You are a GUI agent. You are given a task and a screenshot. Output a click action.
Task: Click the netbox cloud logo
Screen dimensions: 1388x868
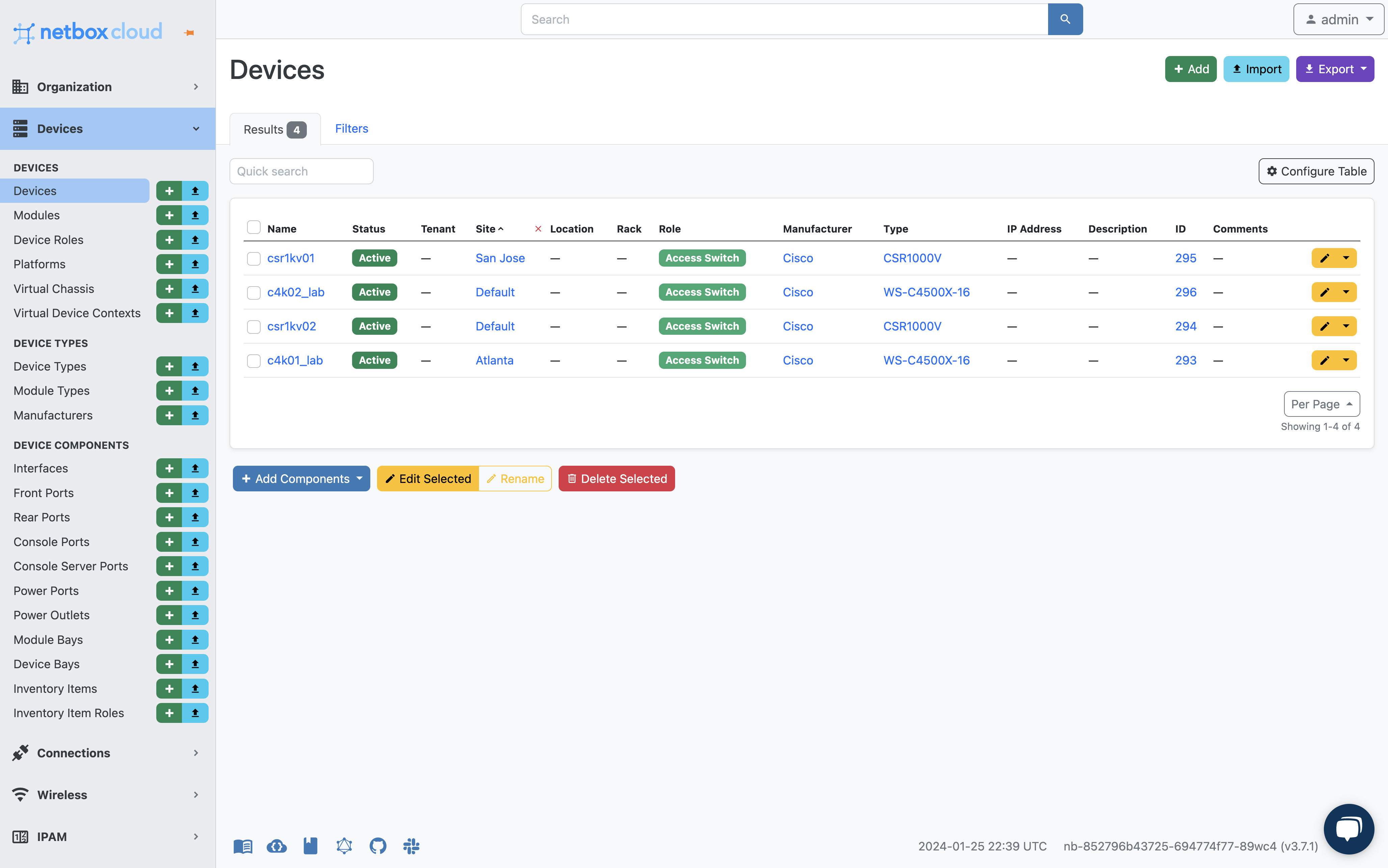[88, 32]
